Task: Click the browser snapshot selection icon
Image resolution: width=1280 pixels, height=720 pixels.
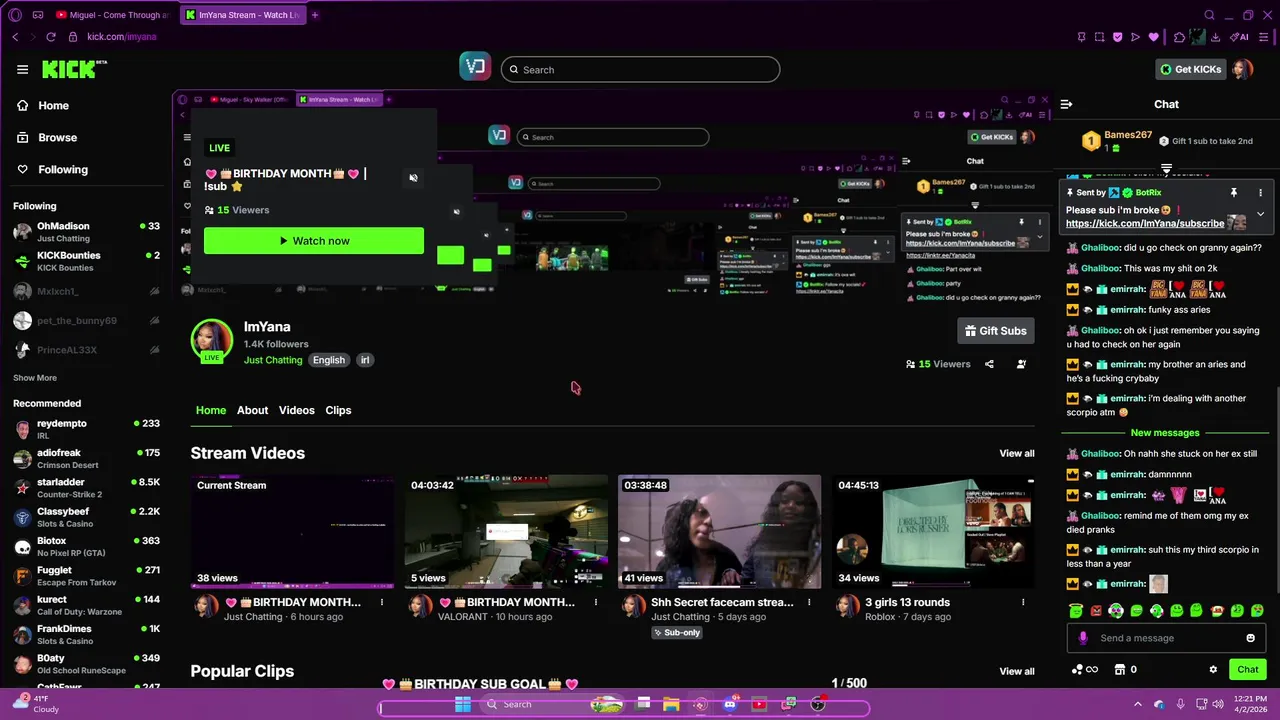Action: (x=1099, y=37)
